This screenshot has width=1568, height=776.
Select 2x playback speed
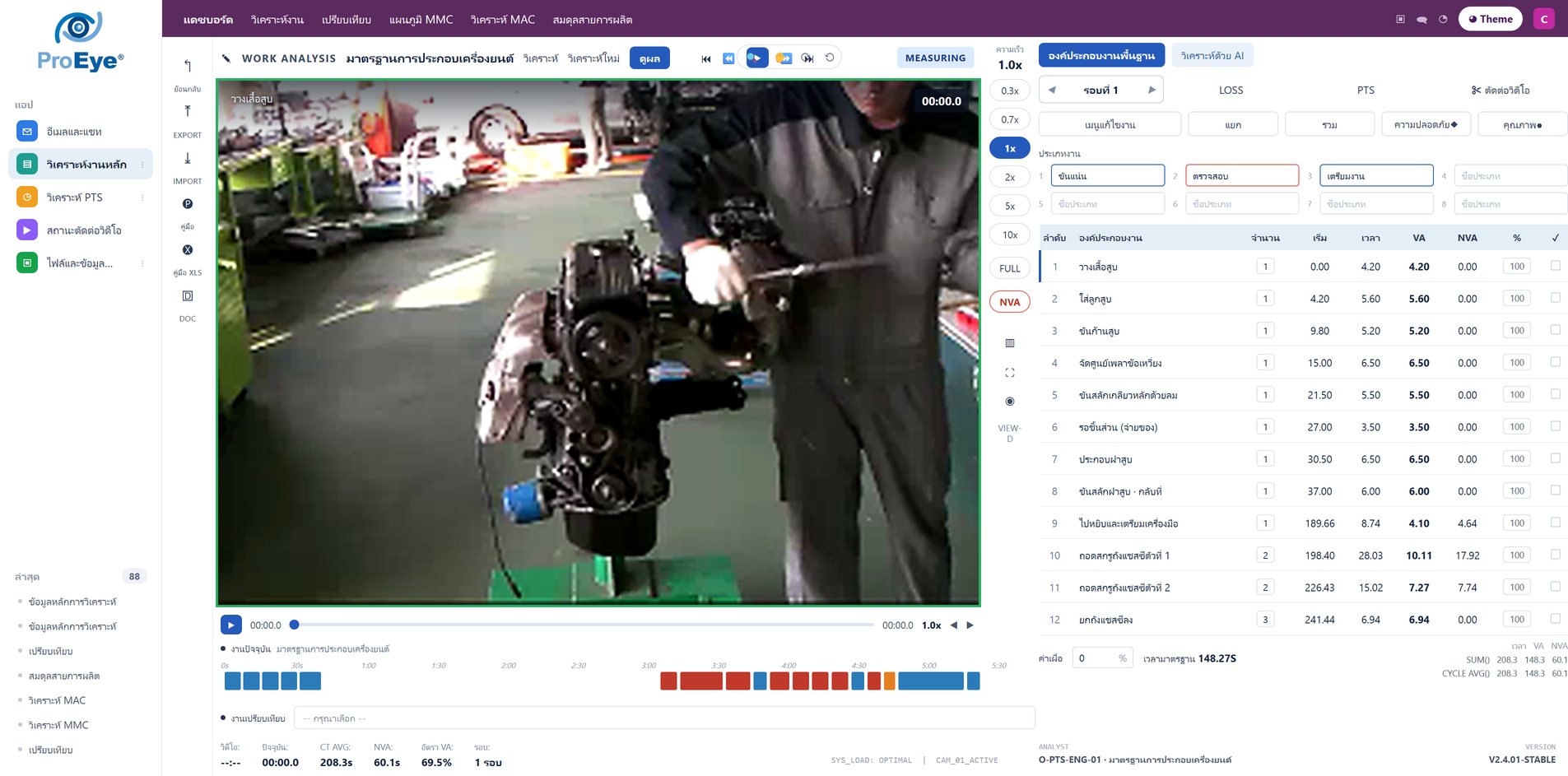pos(1010,177)
